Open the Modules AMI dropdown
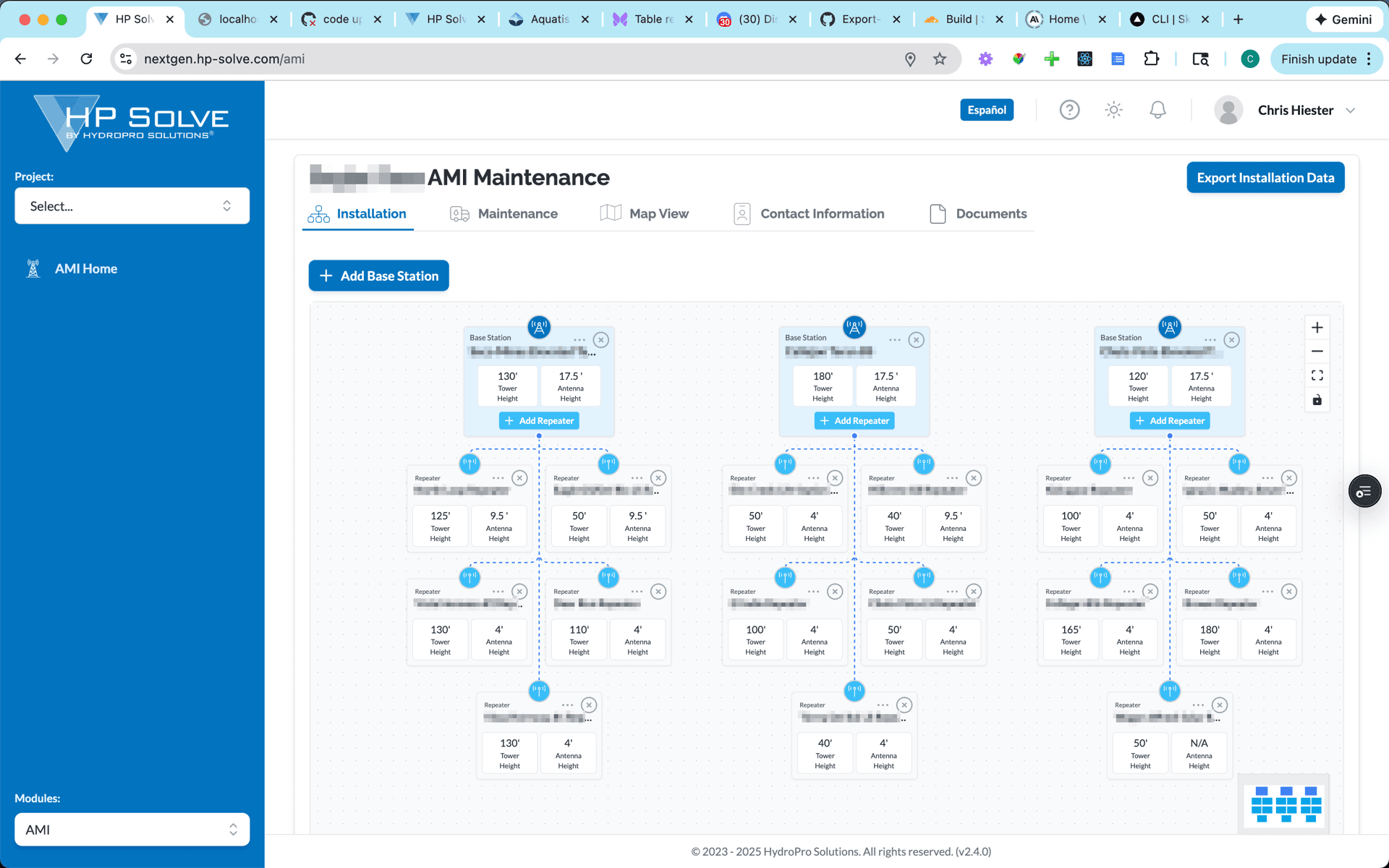The height and width of the screenshot is (868, 1389). click(132, 829)
